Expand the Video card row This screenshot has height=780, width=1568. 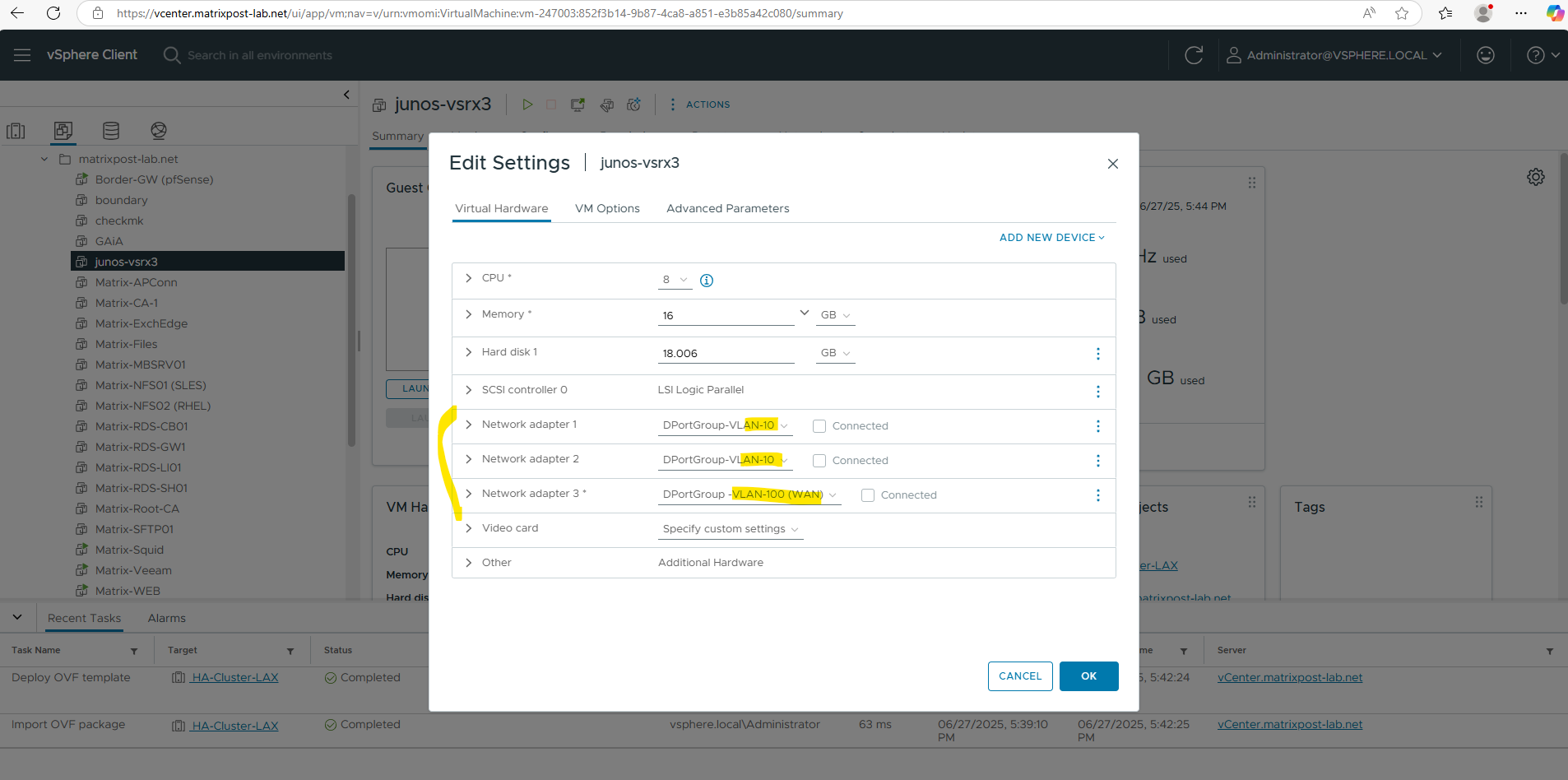click(469, 528)
